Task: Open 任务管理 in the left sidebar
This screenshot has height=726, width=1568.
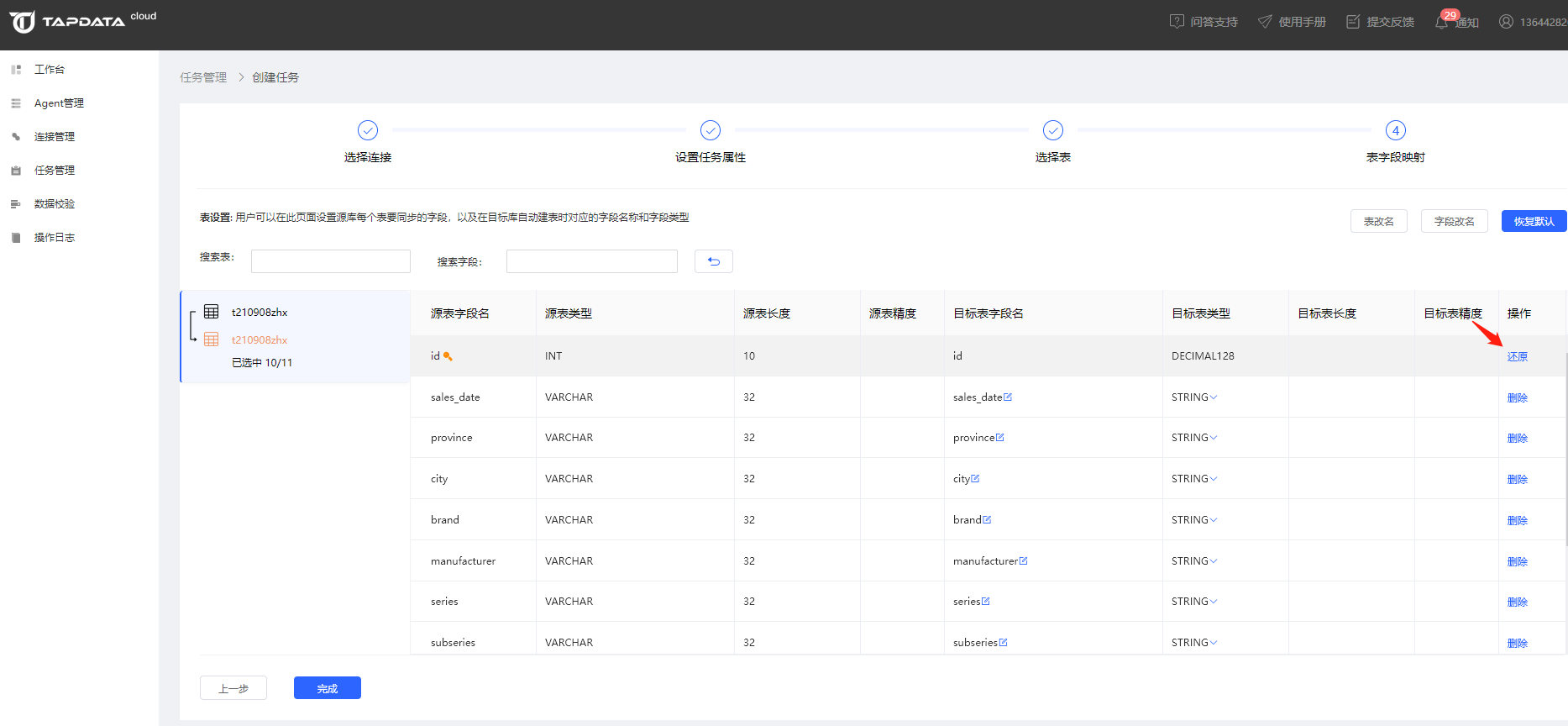Action: (x=55, y=171)
